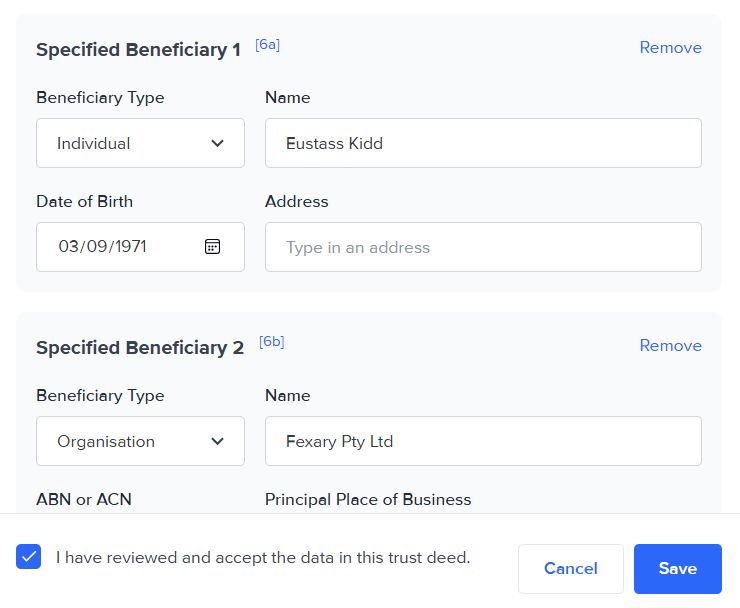Open the [6b] reference link
The width and height of the screenshot is (740, 608).
pos(271,342)
